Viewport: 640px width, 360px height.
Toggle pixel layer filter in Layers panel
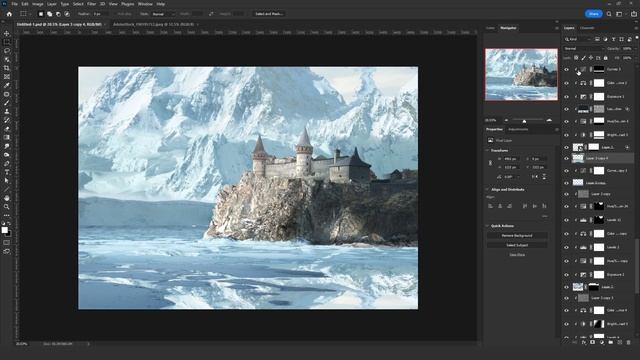(597, 39)
